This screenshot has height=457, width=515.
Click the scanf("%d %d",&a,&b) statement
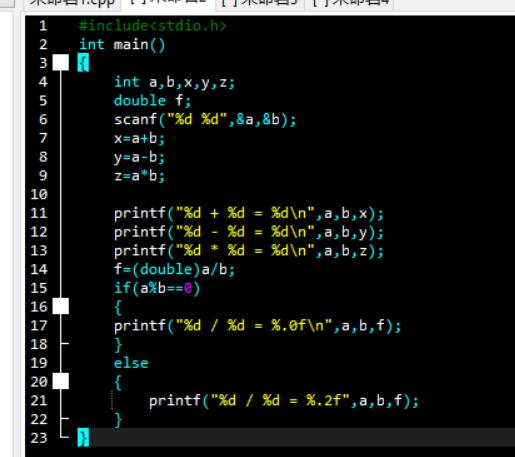[205, 119]
